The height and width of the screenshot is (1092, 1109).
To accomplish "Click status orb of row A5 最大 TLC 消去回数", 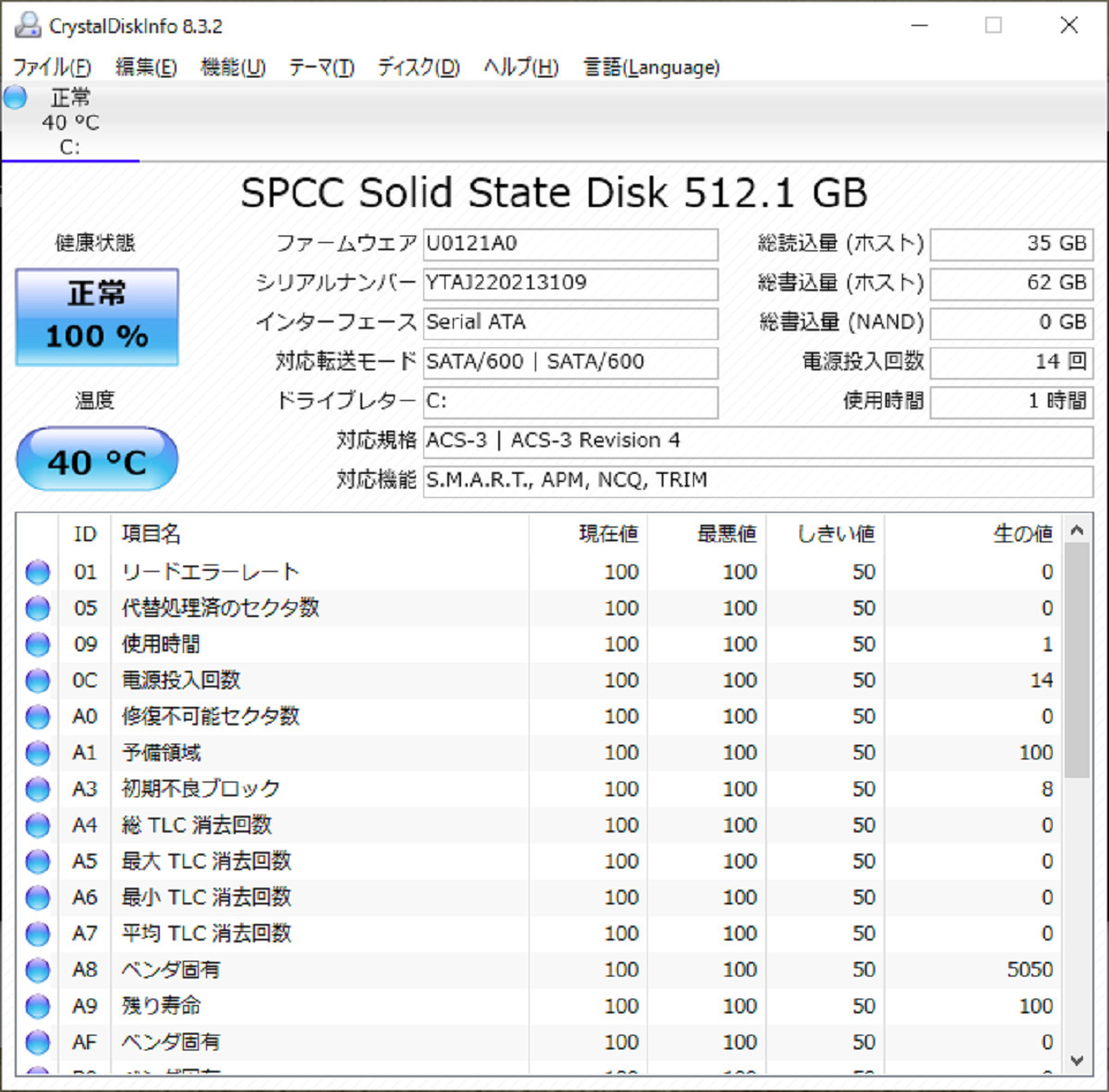I will 38,861.
